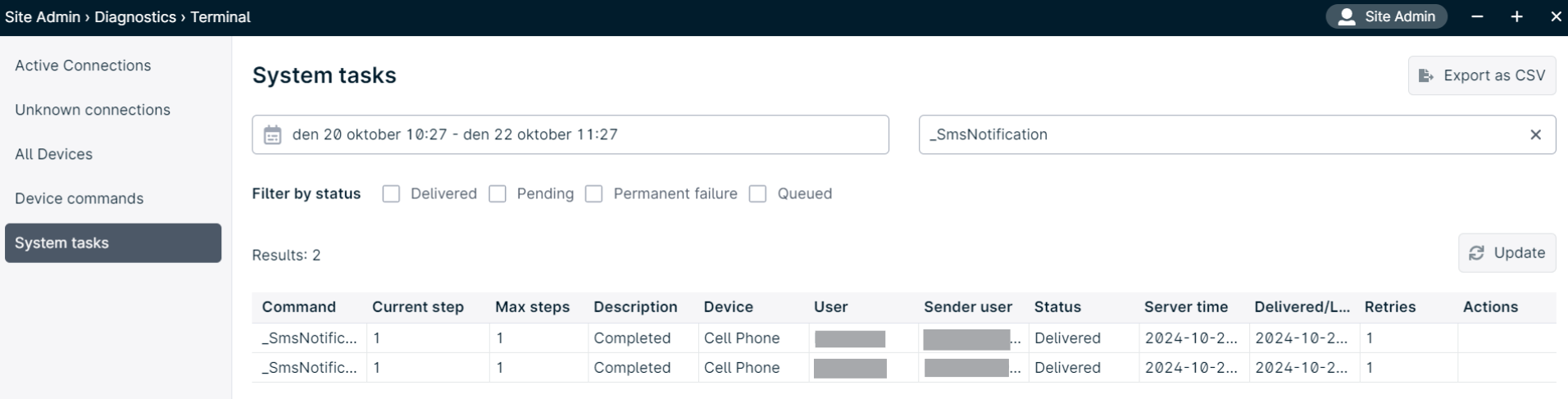Open Device commands sidebar item
Viewport: 1568px width, 399px height.
[x=80, y=198]
